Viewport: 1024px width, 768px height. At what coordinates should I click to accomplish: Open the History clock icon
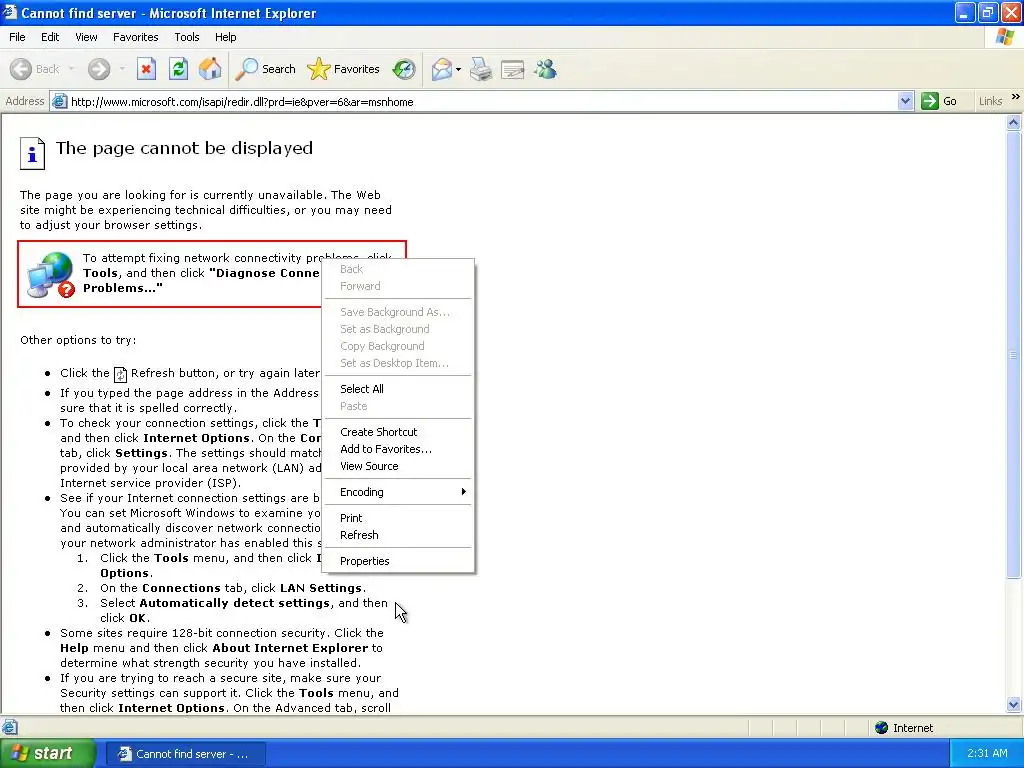[404, 69]
